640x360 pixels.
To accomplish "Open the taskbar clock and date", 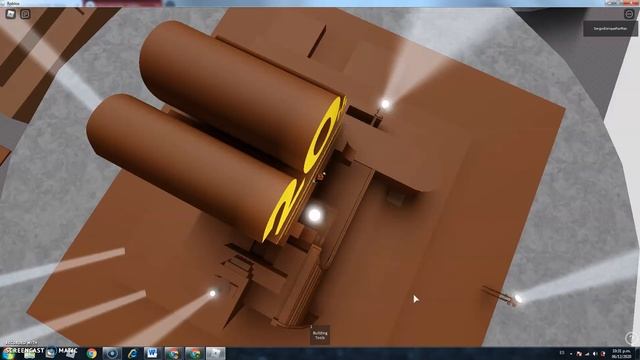I will 621,353.
